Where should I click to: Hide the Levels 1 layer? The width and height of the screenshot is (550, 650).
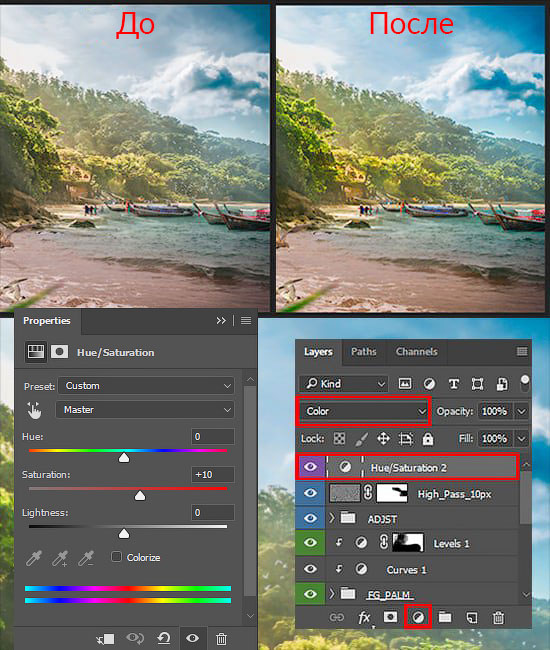pos(310,543)
